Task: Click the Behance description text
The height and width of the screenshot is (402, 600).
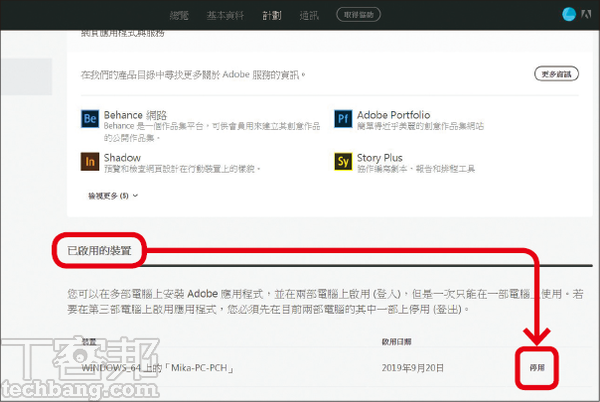Action: (212, 132)
